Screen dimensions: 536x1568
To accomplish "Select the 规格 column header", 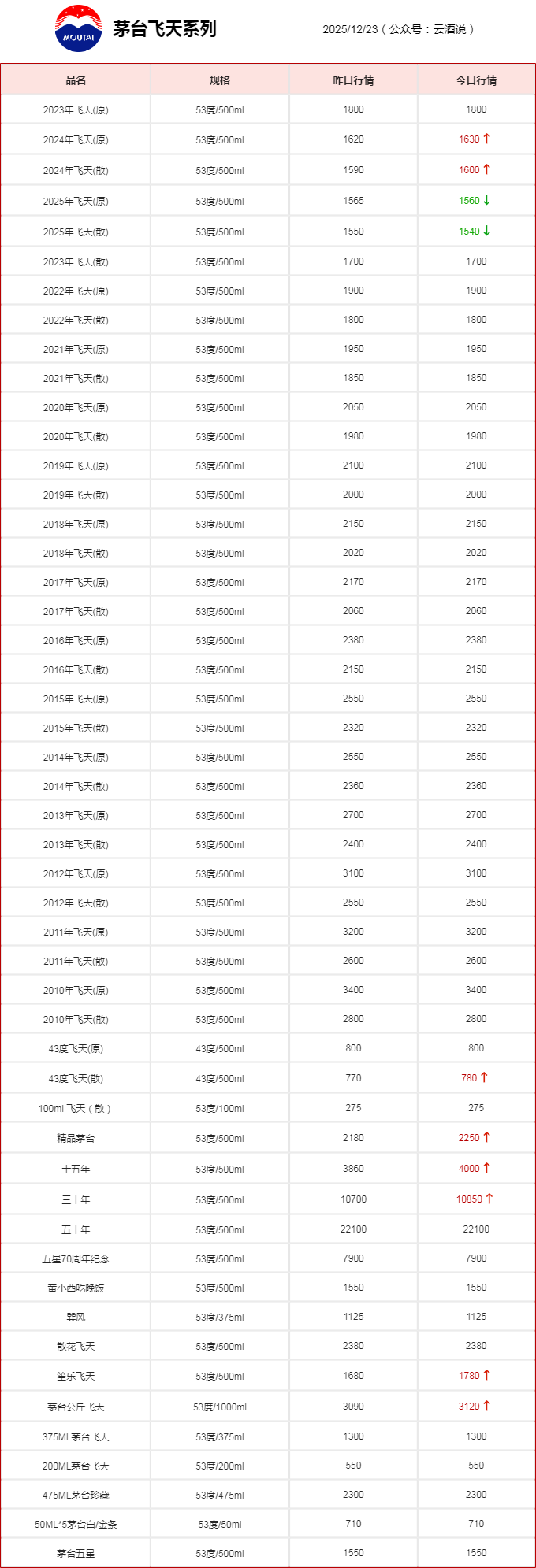I will [x=220, y=80].
